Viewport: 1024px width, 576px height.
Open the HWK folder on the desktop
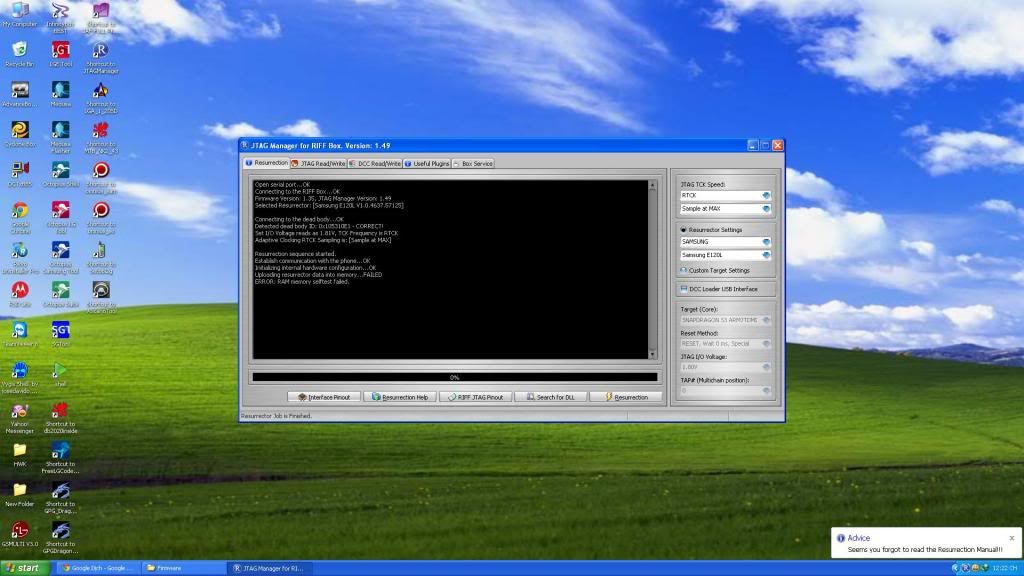point(20,454)
